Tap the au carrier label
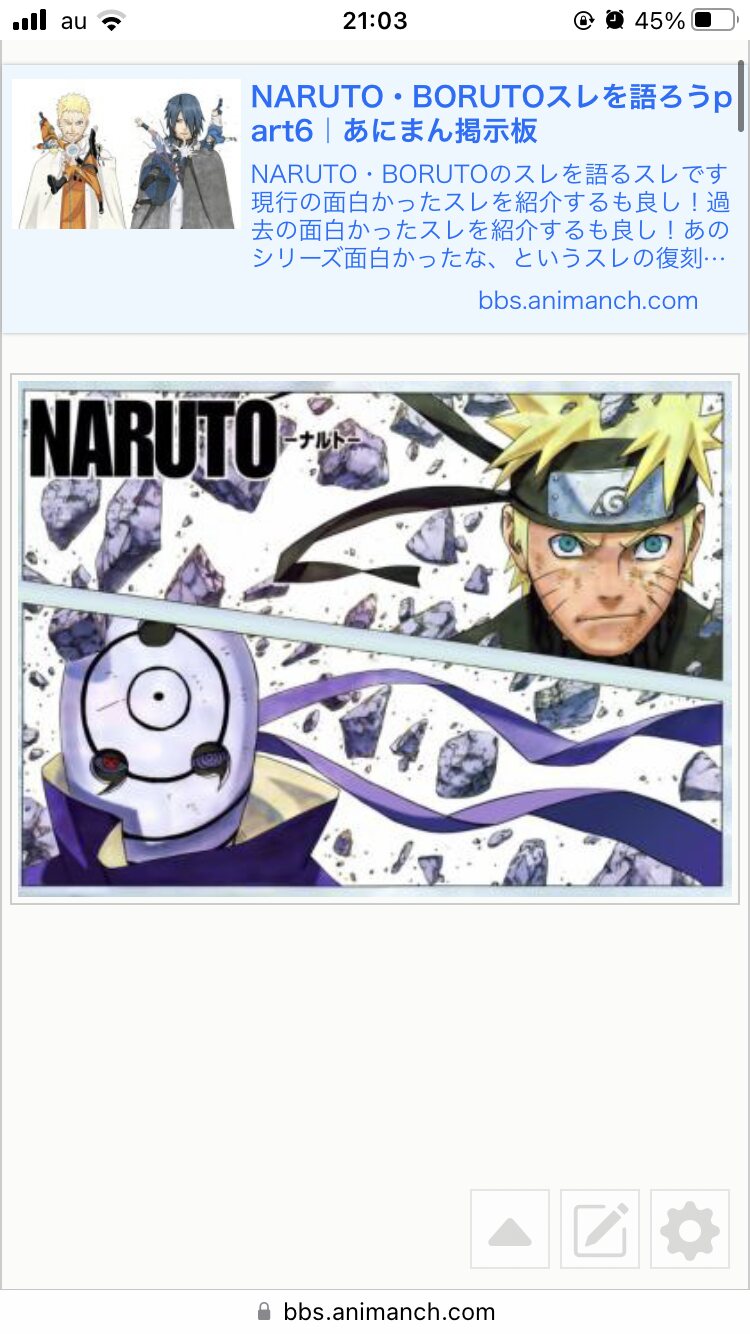This screenshot has height=1334, width=750. [x=74, y=21]
